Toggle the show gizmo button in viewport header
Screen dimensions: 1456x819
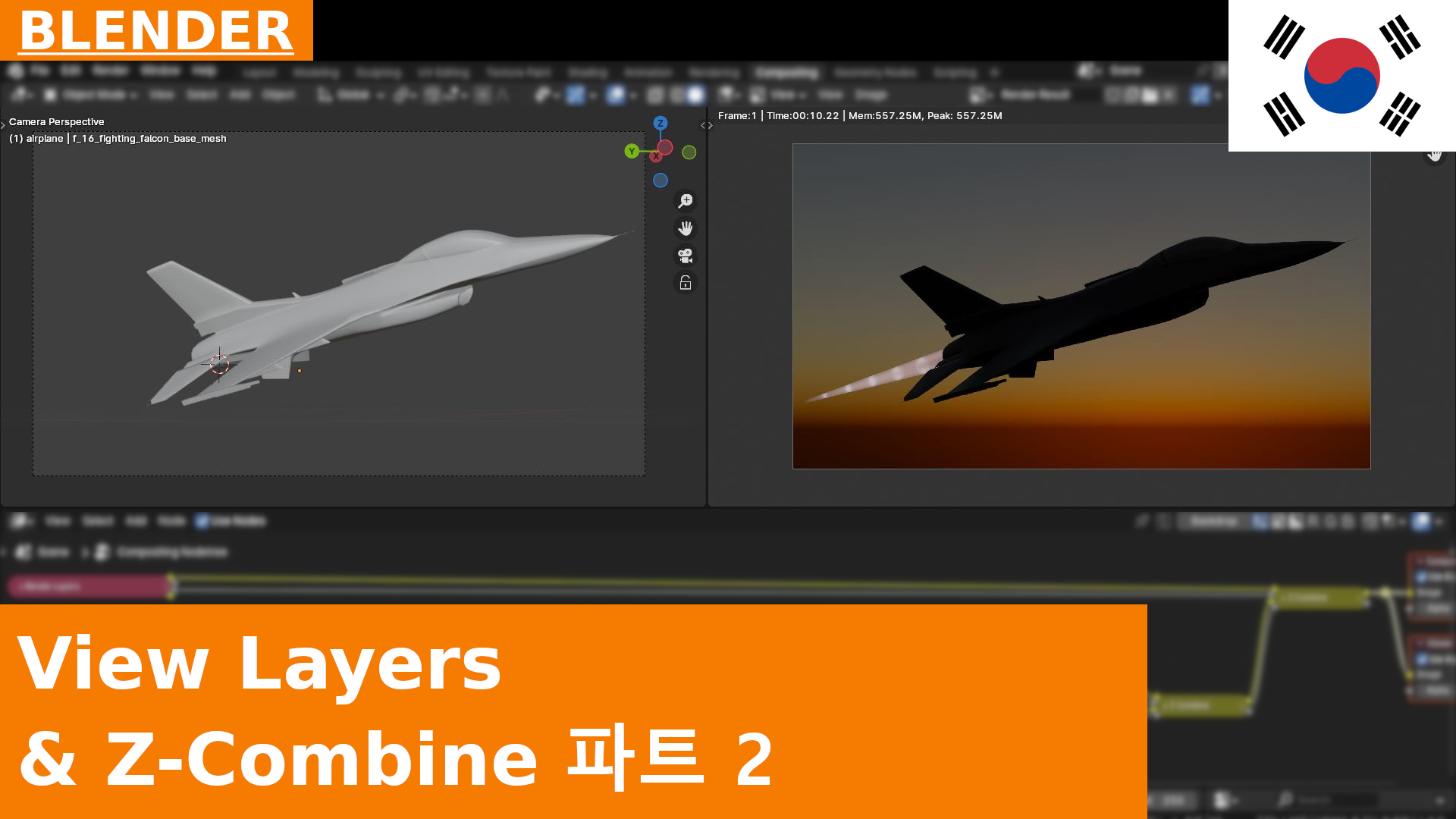[x=576, y=95]
